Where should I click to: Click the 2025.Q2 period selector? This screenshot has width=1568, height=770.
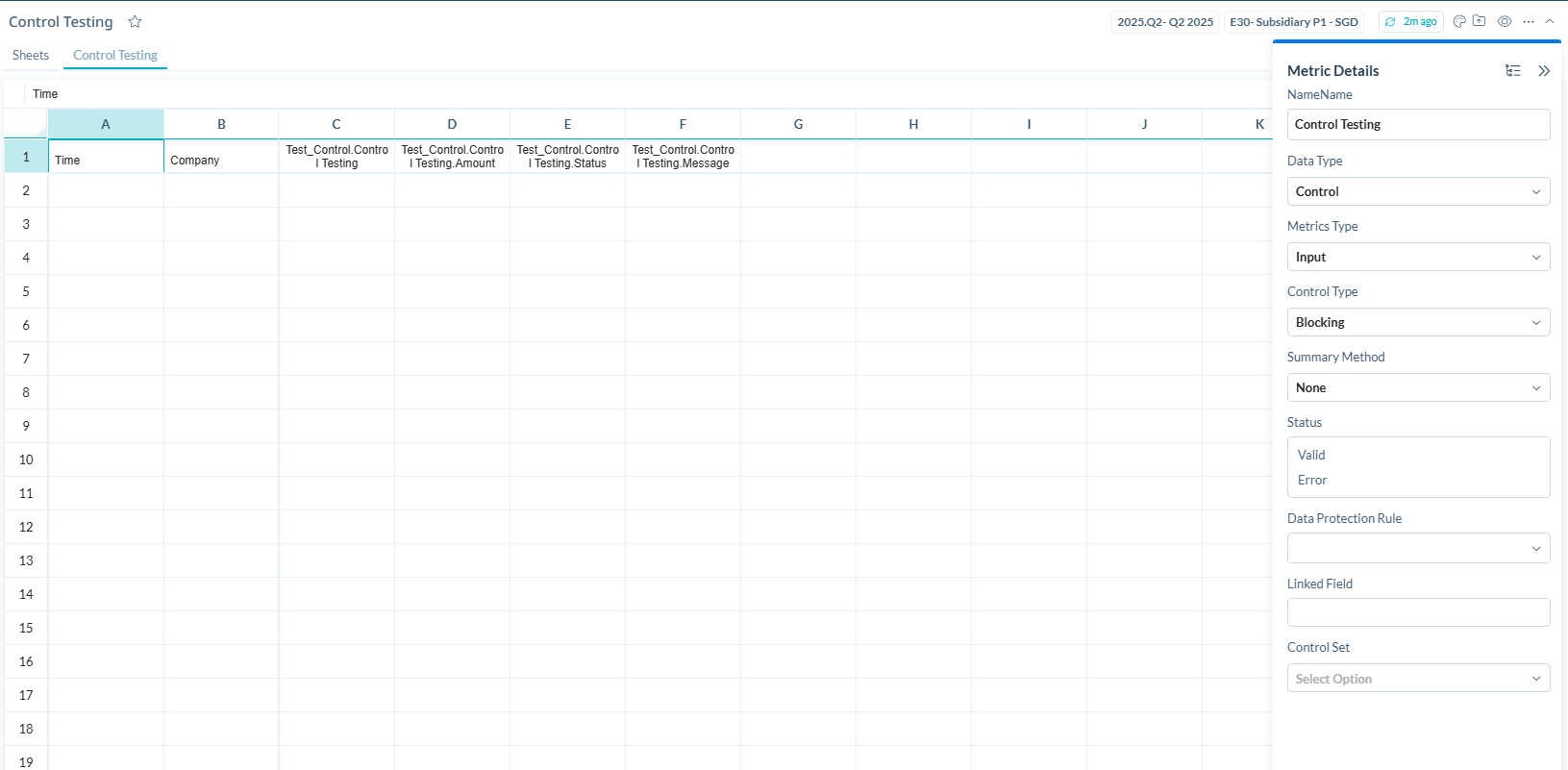(x=1165, y=22)
